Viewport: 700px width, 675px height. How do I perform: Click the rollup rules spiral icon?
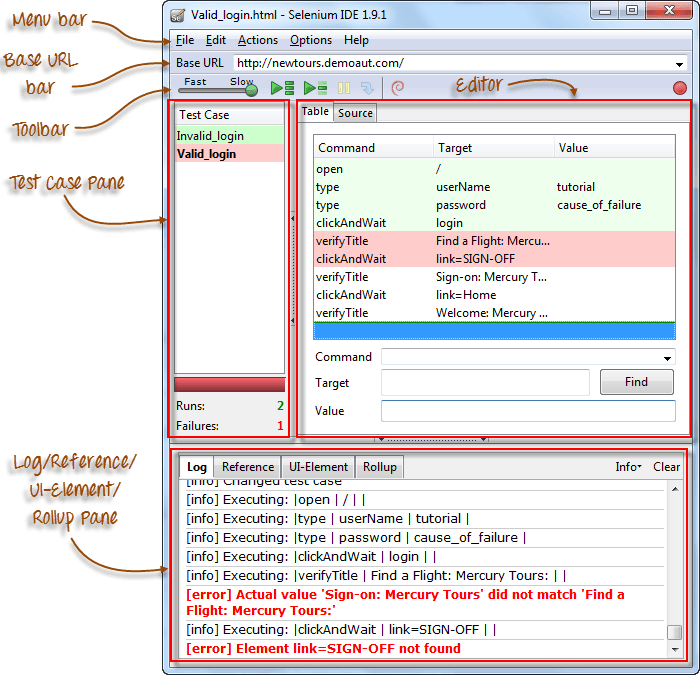(x=398, y=88)
